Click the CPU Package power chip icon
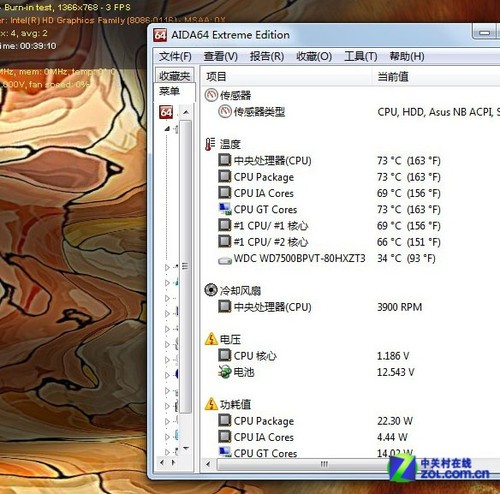 coord(224,420)
